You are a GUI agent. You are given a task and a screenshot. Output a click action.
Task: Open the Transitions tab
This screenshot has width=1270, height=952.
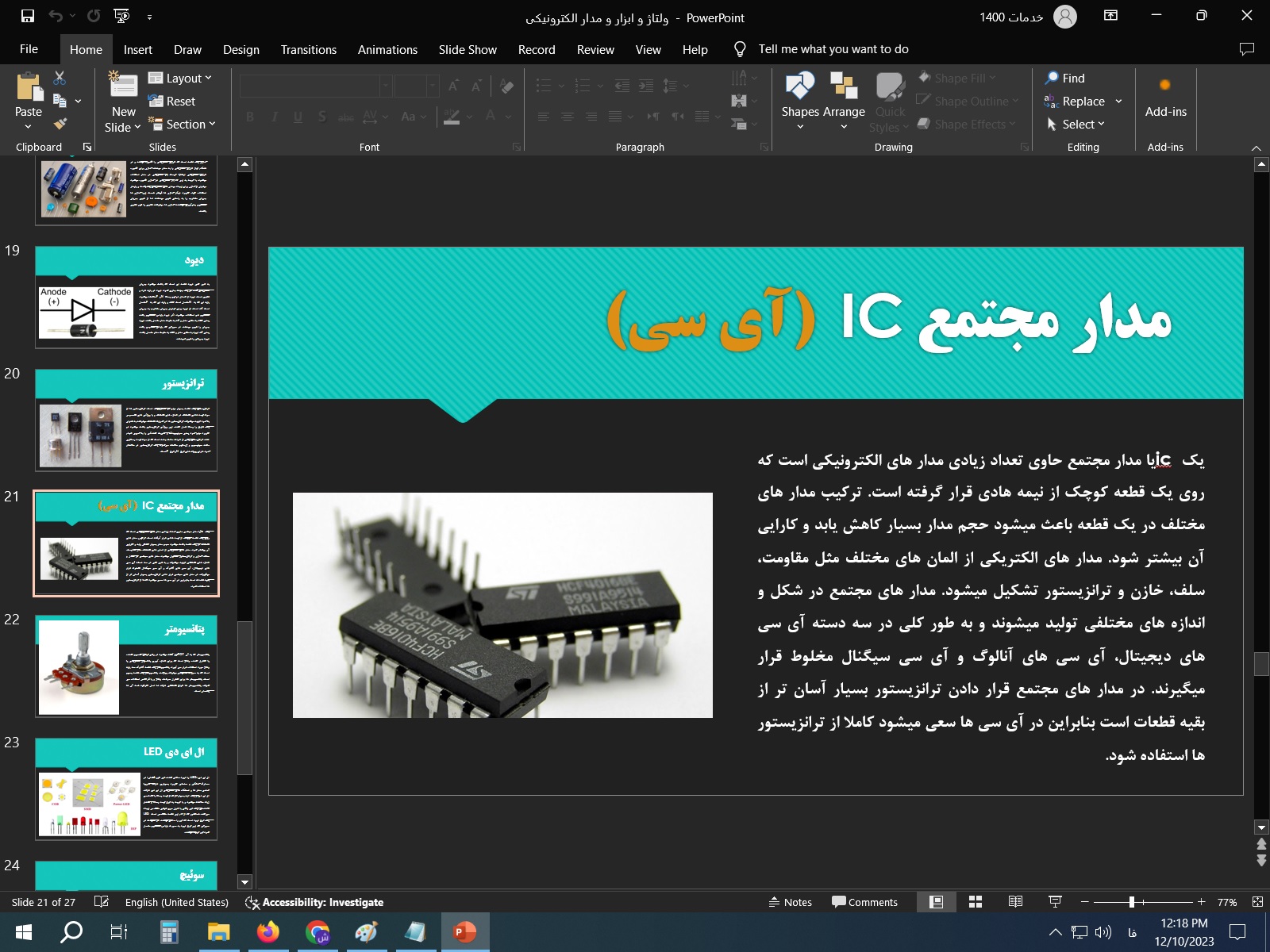[x=308, y=49]
